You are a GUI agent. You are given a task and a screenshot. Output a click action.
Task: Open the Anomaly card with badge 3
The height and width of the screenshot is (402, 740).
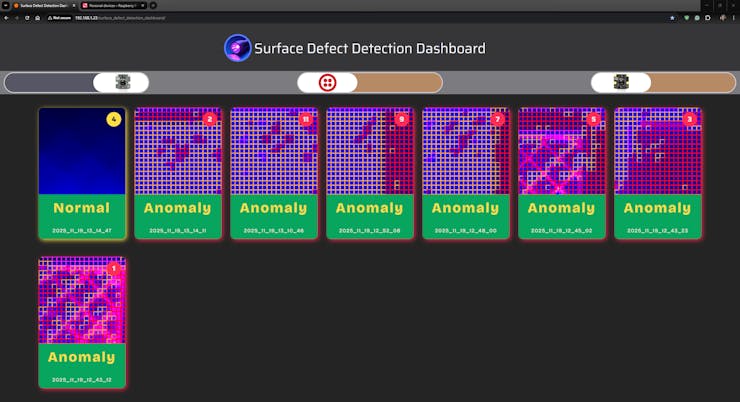click(658, 173)
